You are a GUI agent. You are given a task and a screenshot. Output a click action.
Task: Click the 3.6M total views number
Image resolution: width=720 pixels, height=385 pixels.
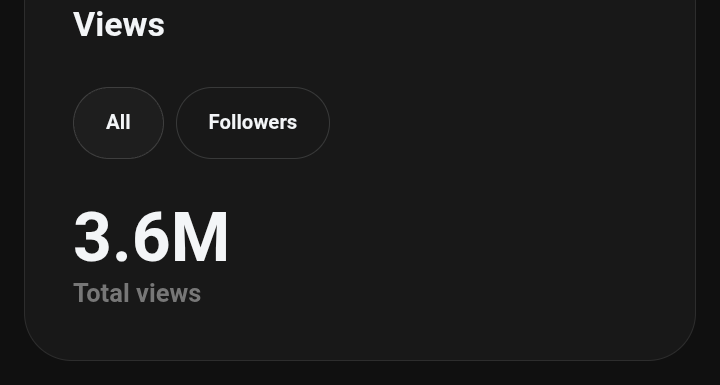151,237
